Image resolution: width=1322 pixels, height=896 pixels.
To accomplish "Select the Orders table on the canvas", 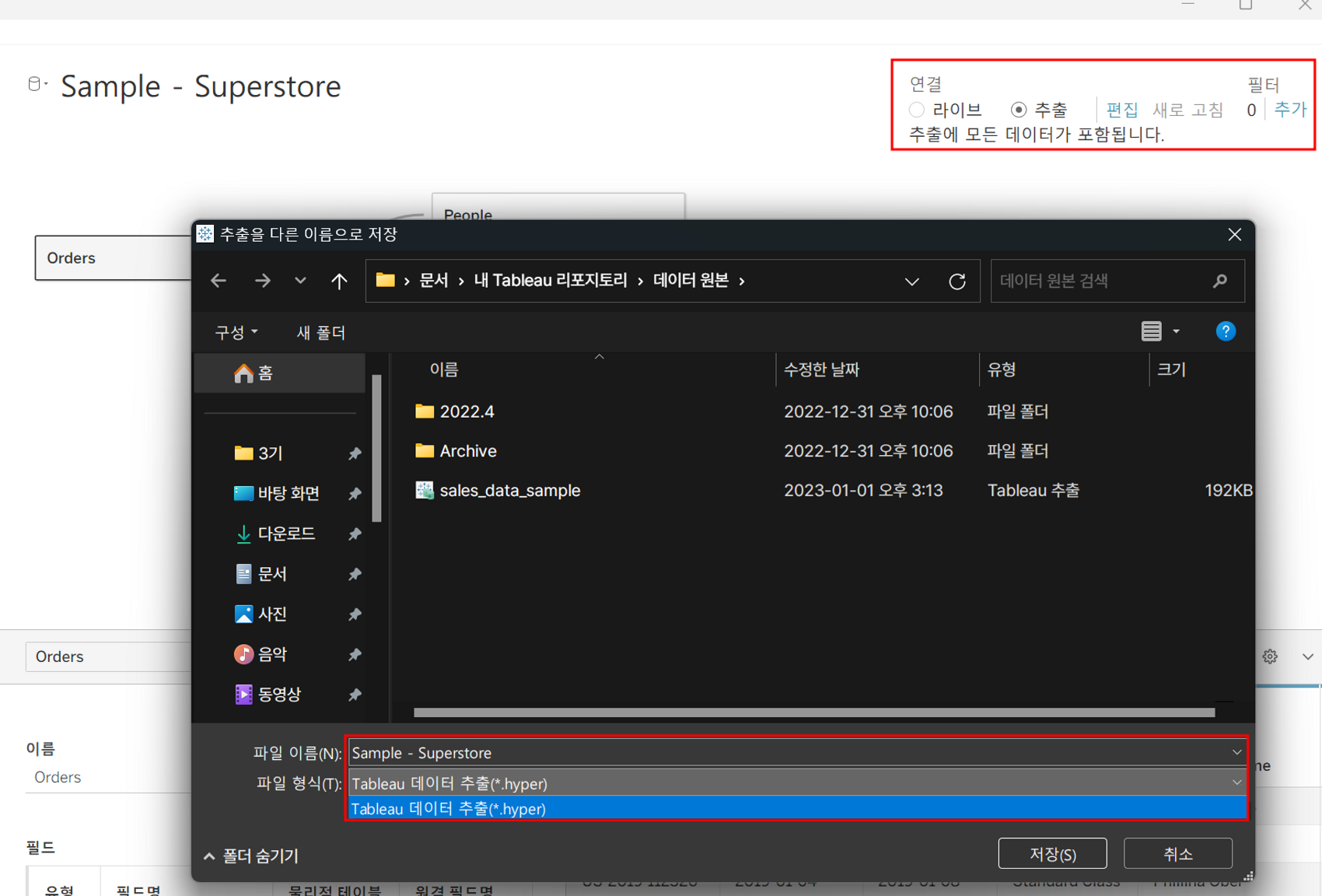I will coord(114,258).
